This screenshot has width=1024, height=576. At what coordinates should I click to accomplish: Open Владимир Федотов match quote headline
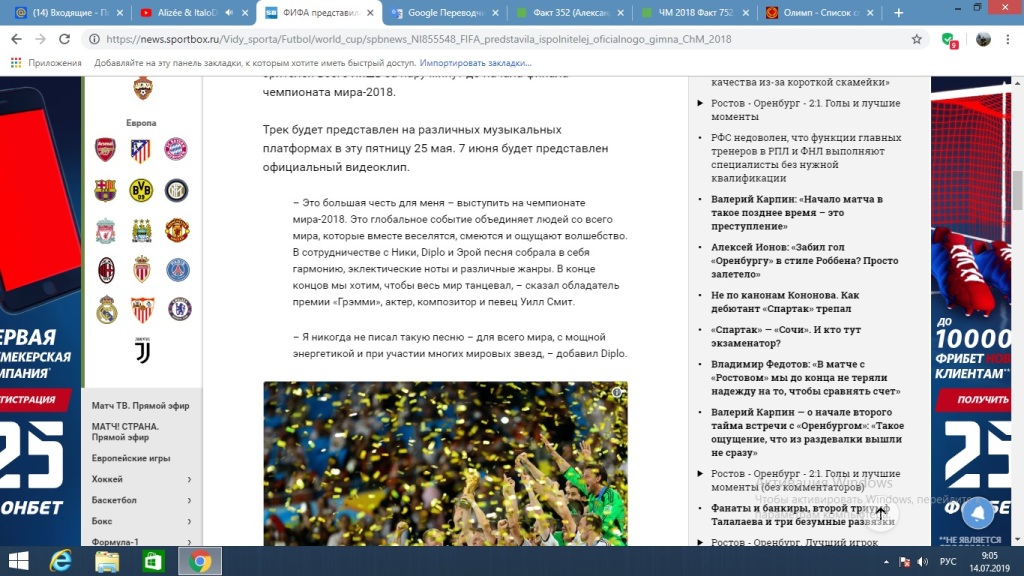[x=806, y=377]
